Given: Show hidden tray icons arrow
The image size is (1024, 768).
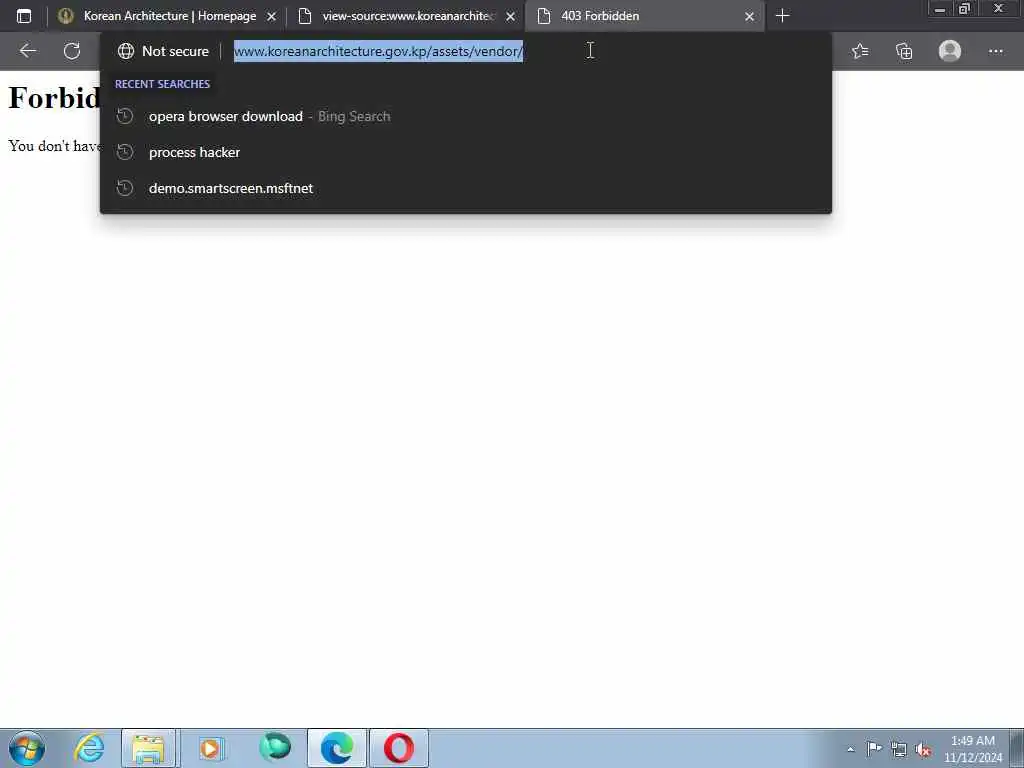Looking at the screenshot, I should (850, 749).
